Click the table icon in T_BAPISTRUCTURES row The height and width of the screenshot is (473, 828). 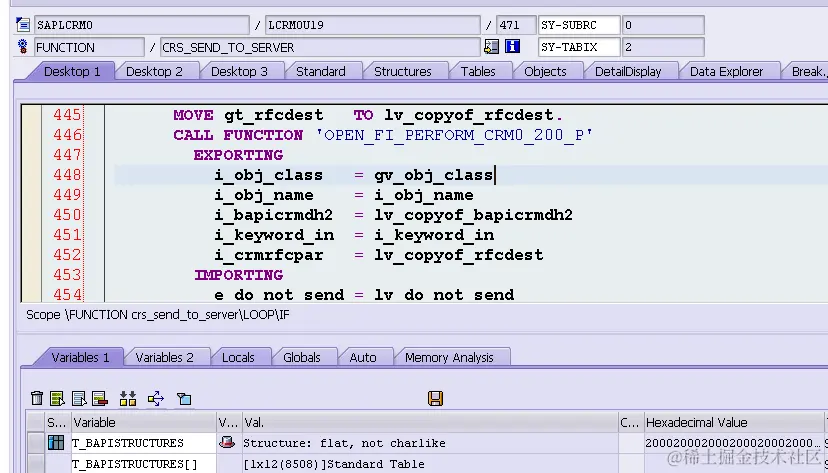pos(56,442)
